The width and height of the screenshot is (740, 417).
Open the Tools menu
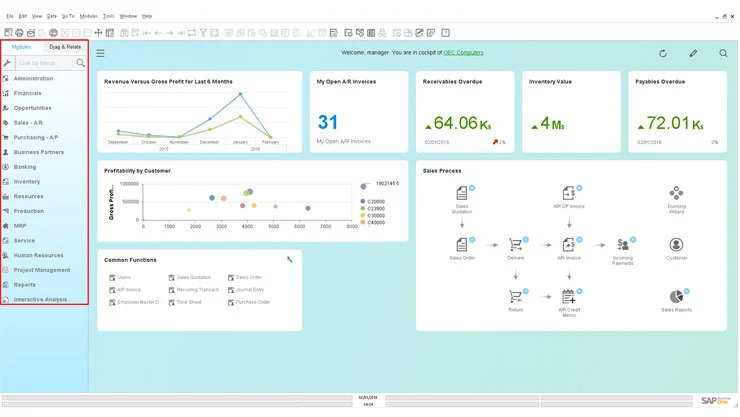pos(109,16)
